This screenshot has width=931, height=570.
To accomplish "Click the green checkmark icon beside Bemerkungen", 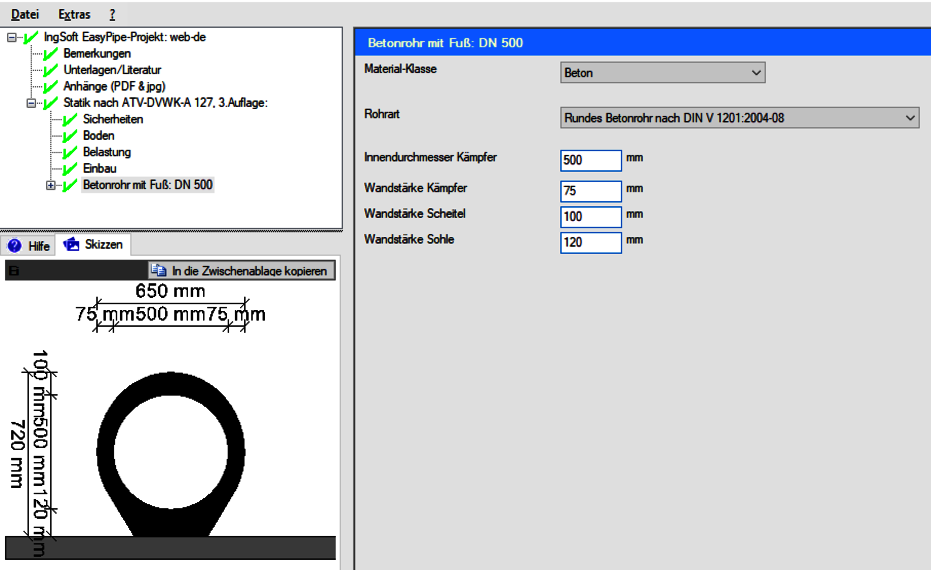I will click(52, 53).
